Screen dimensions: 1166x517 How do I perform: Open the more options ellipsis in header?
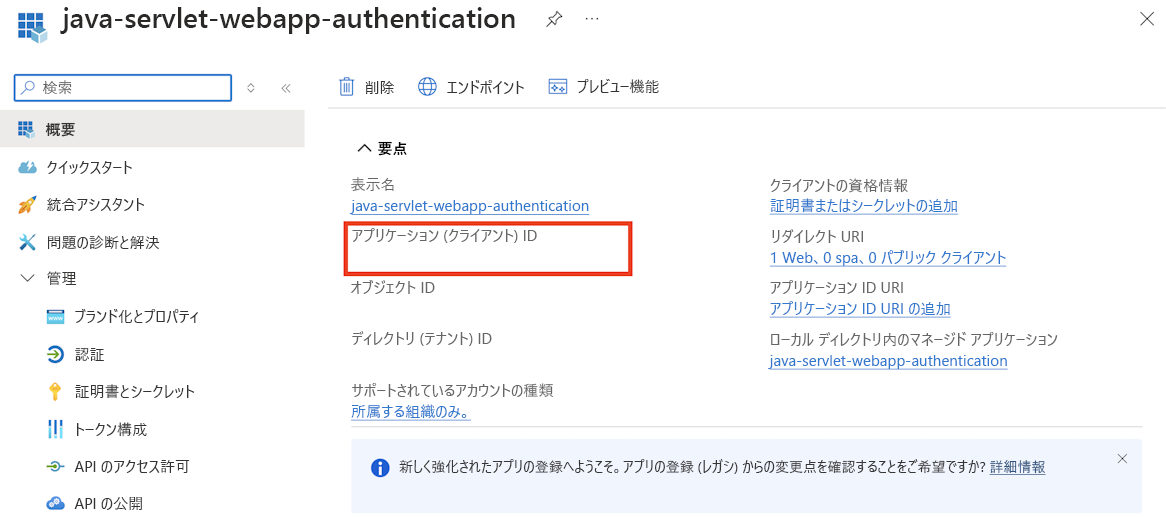coord(592,20)
